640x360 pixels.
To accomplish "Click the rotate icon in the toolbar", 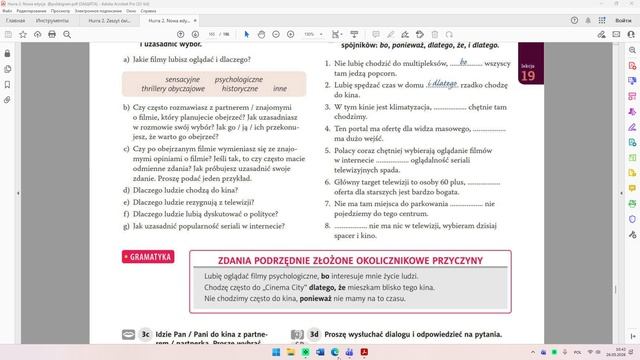I will point(449,35).
